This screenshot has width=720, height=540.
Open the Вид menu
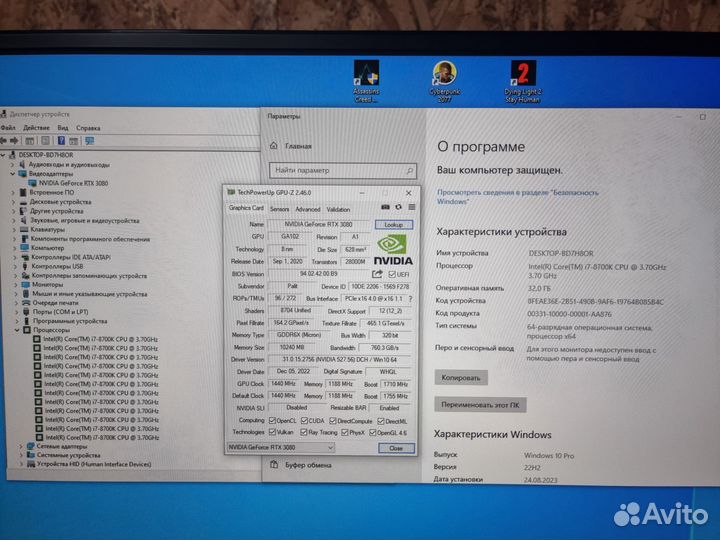pyautogui.click(x=63, y=128)
